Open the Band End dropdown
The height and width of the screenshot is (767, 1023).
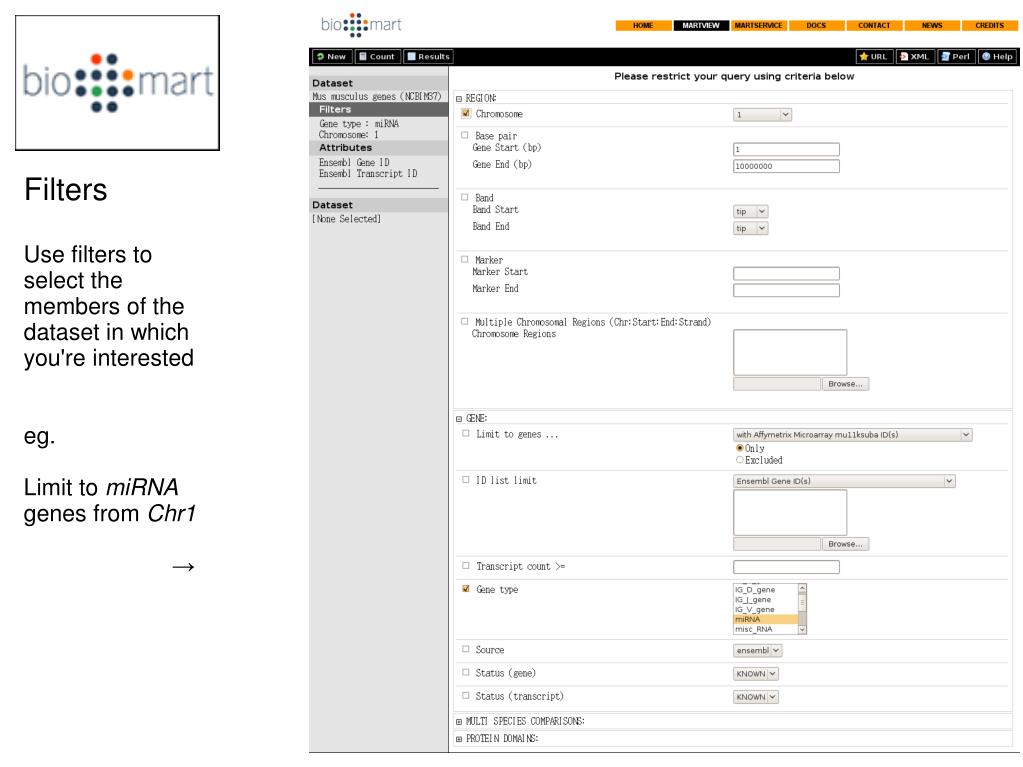pyautogui.click(x=751, y=228)
